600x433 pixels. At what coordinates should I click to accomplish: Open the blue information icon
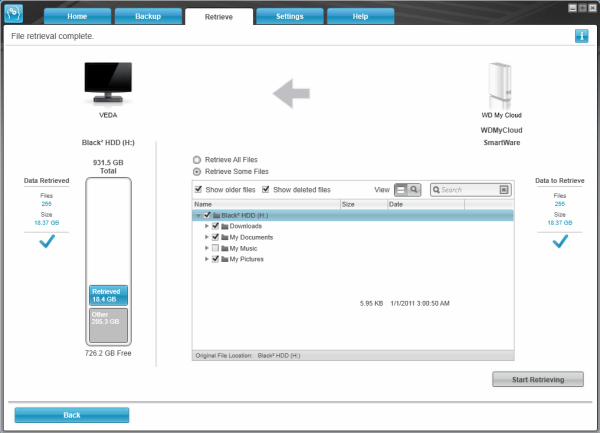point(581,36)
